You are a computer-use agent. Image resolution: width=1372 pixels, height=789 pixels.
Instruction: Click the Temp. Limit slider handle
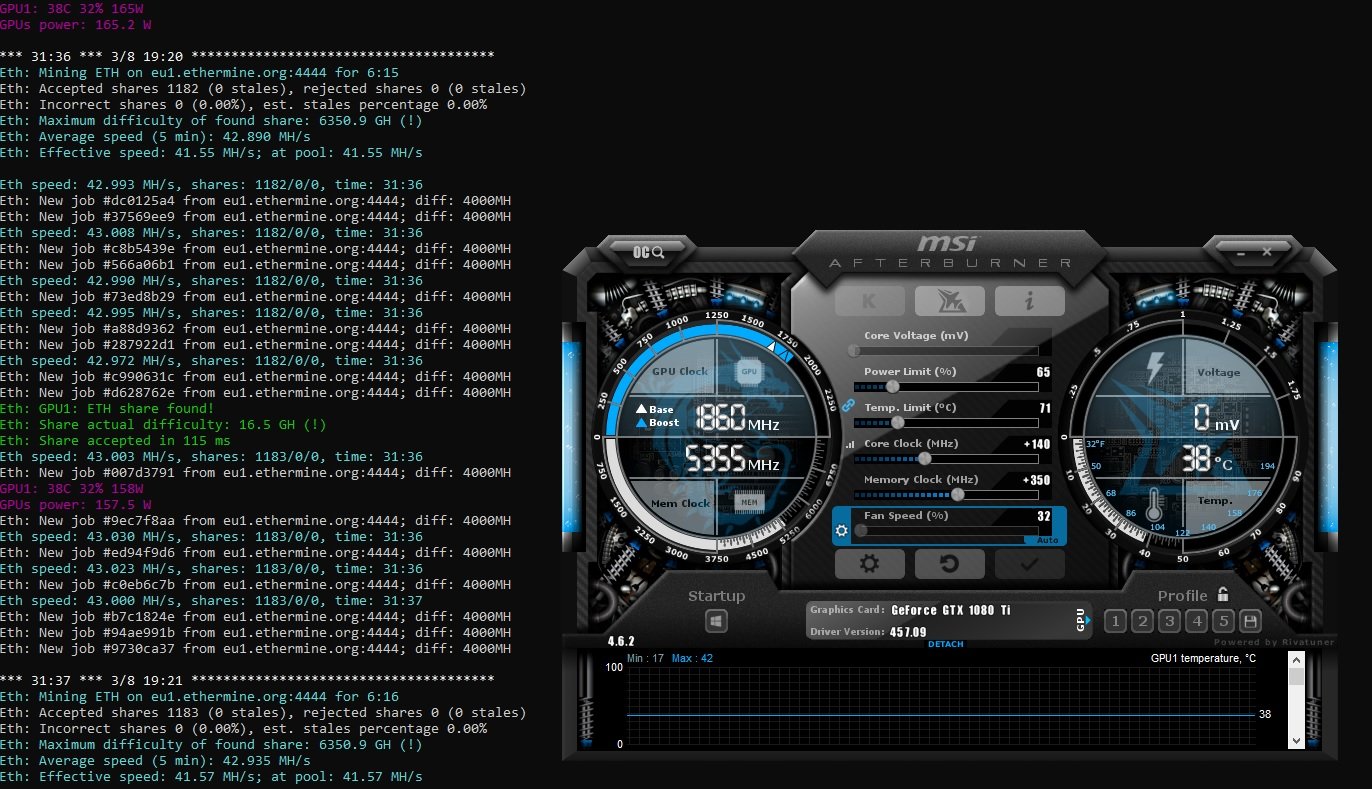[x=897, y=422]
